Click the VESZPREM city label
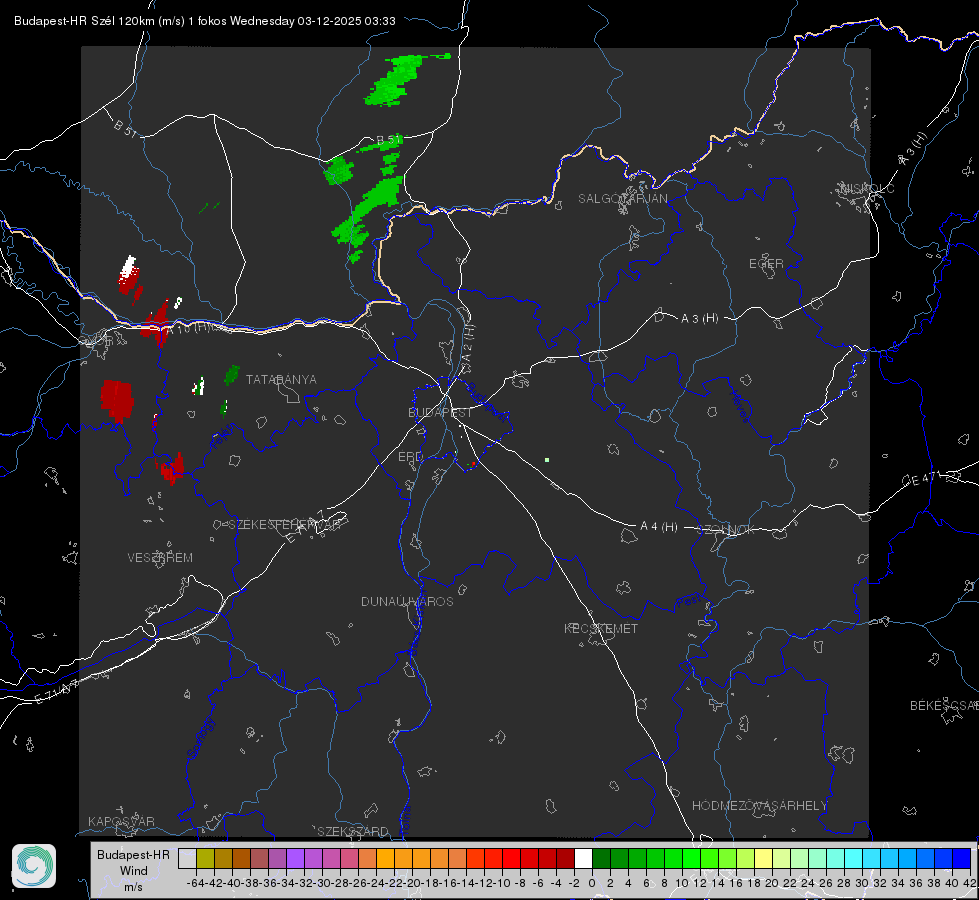Screen dimensions: 979x900 click(160, 558)
